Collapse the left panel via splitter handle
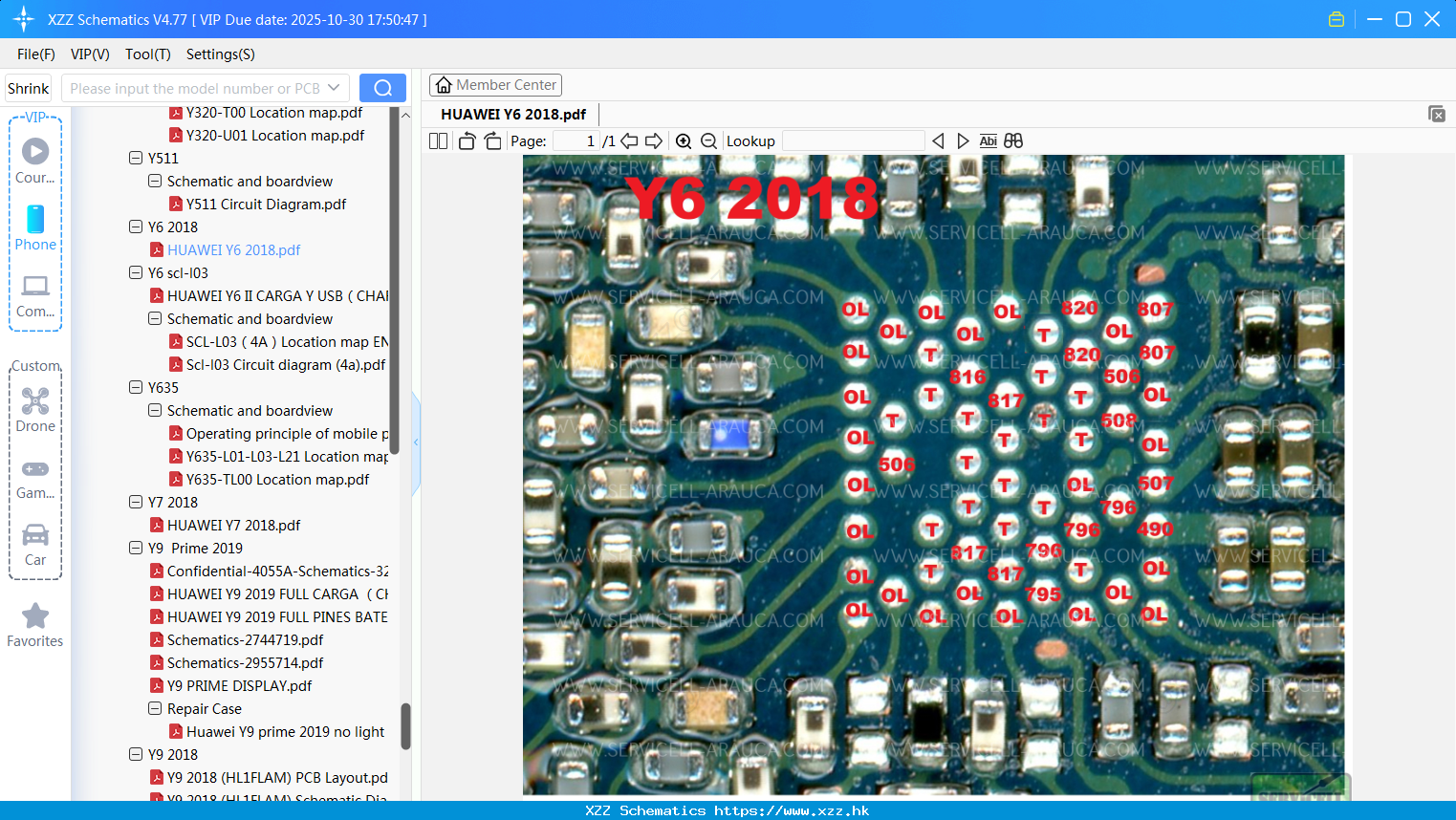 click(x=416, y=442)
